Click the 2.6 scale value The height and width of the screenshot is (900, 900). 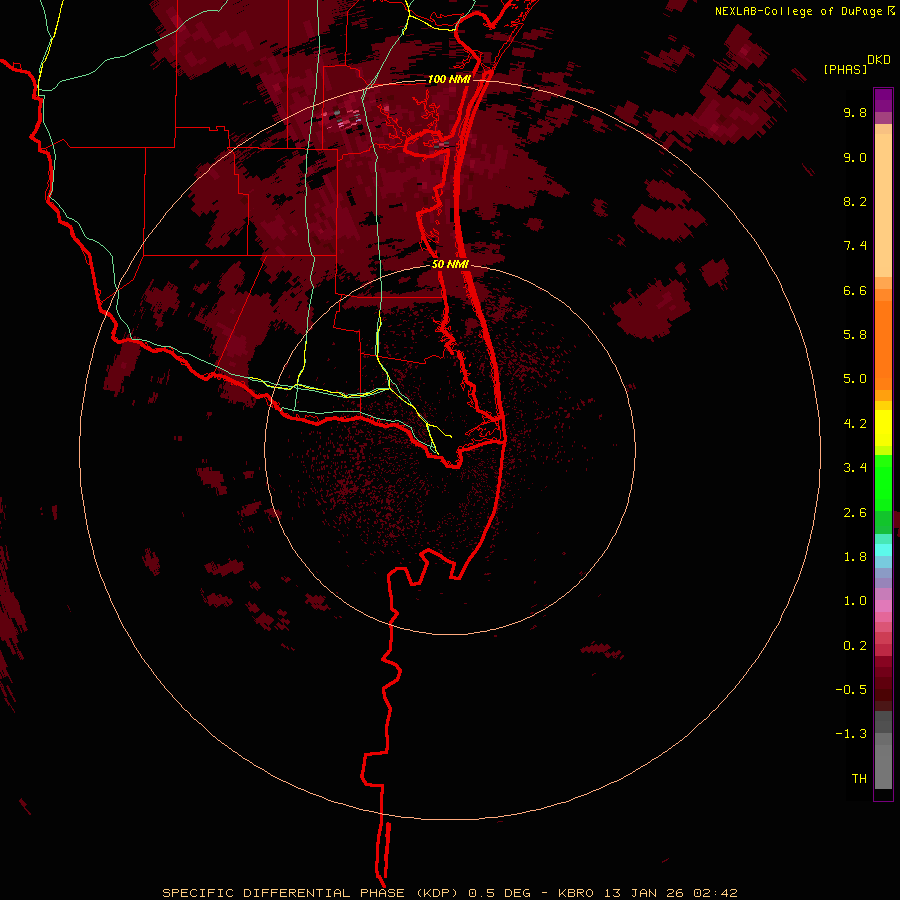855,513
